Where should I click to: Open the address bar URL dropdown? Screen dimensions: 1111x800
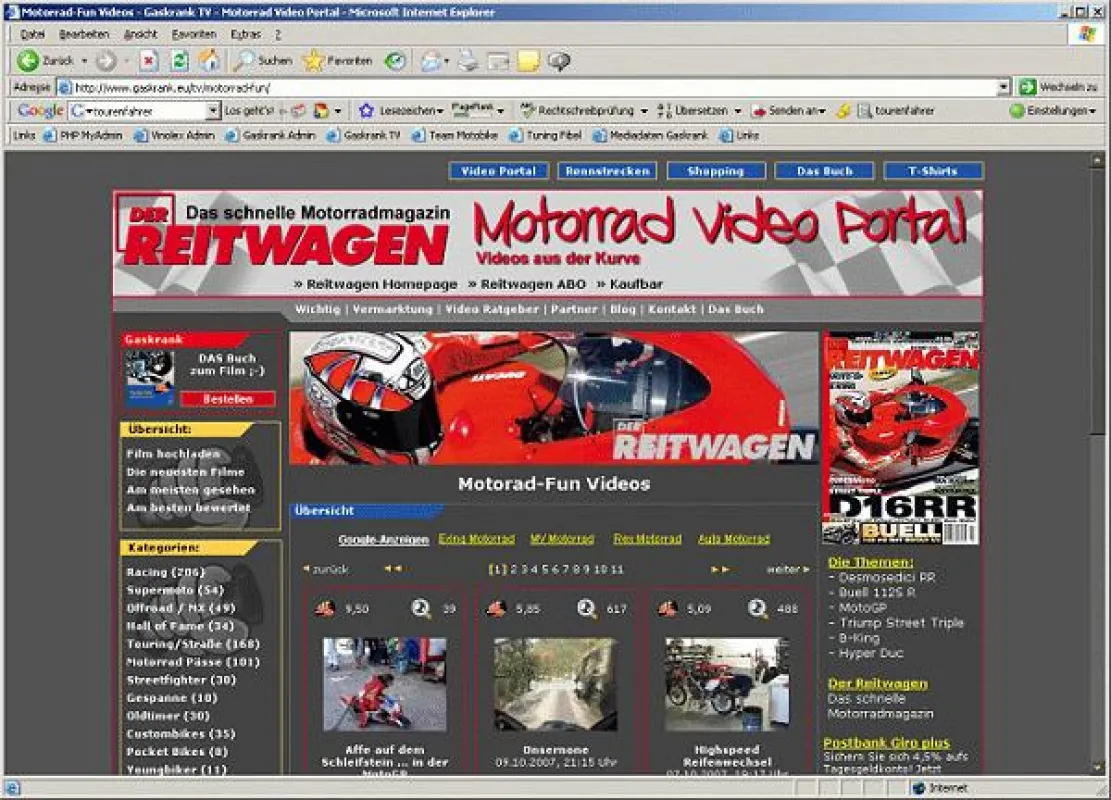[1003, 87]
